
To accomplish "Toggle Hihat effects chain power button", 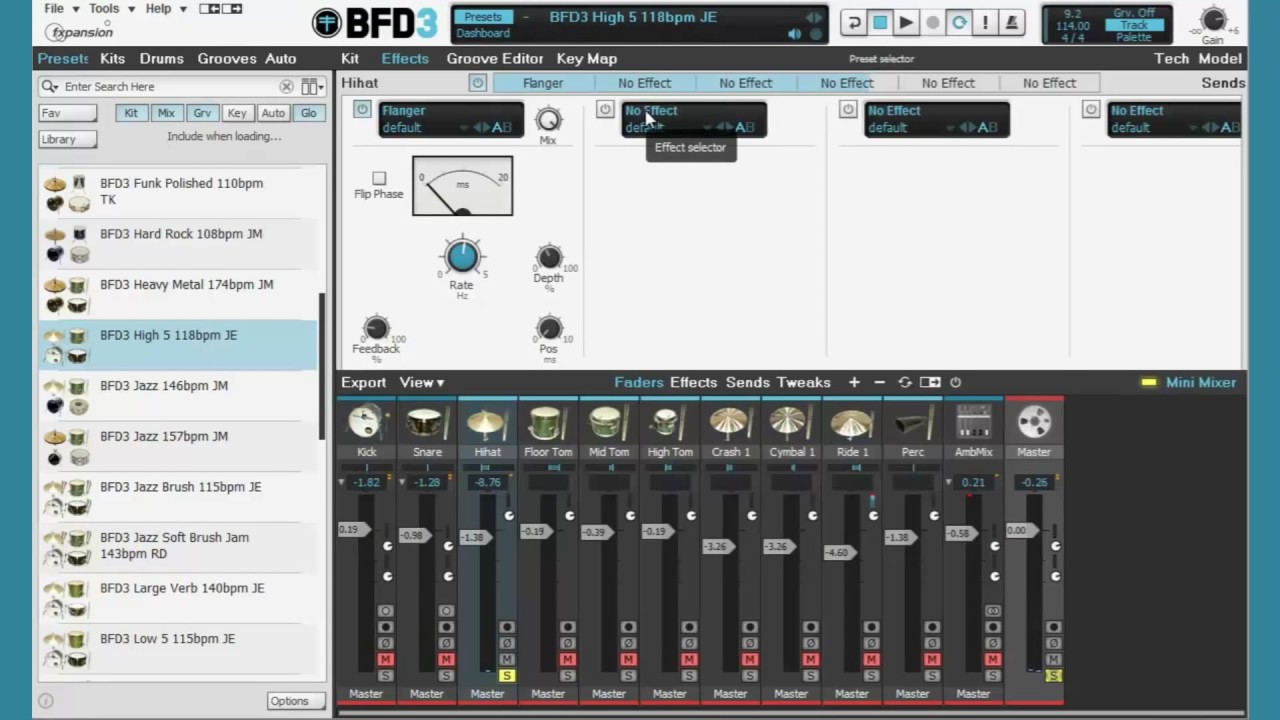I will (478, 83).
